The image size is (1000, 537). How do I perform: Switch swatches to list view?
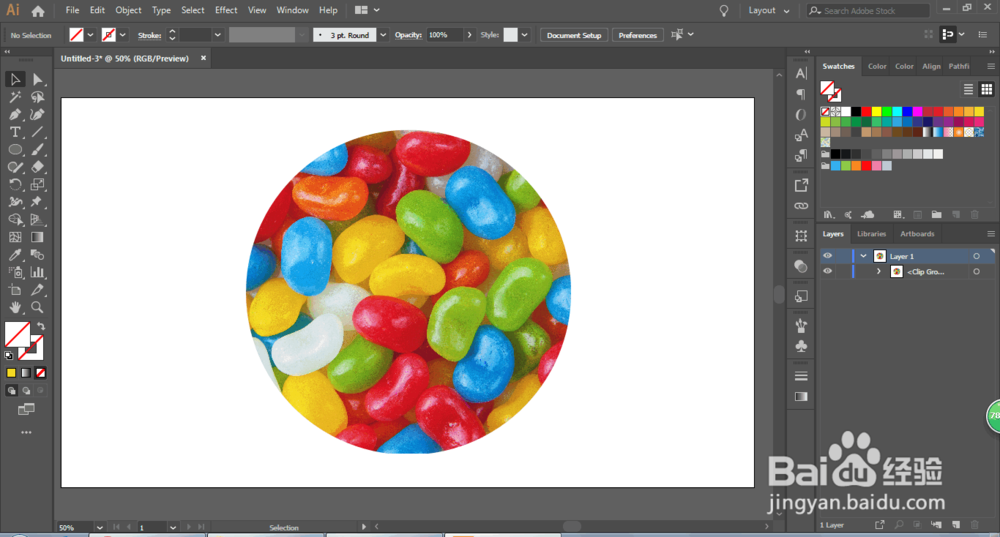[968, 89]
